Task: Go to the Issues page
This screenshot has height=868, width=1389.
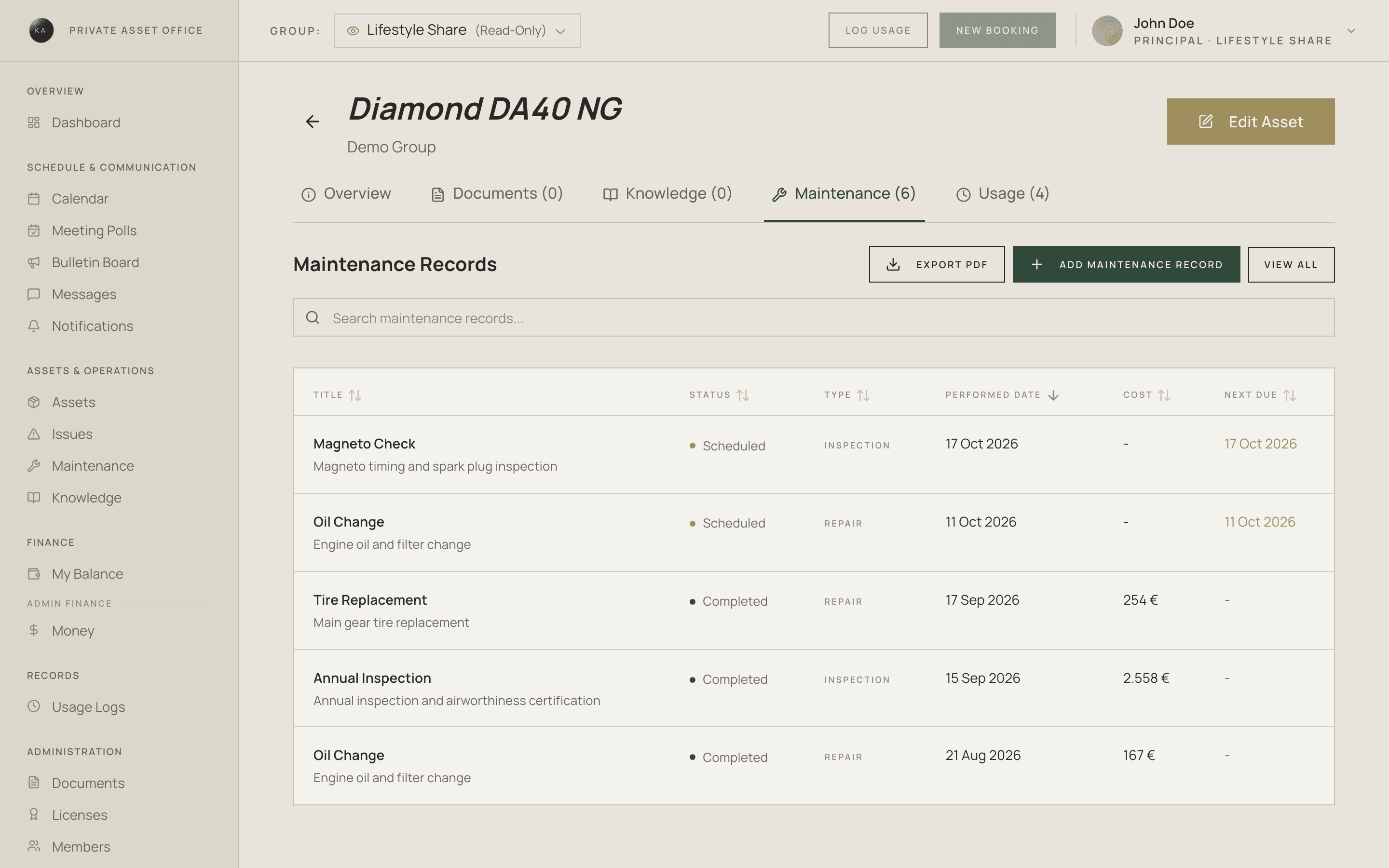Action: (x=60, y=434)
